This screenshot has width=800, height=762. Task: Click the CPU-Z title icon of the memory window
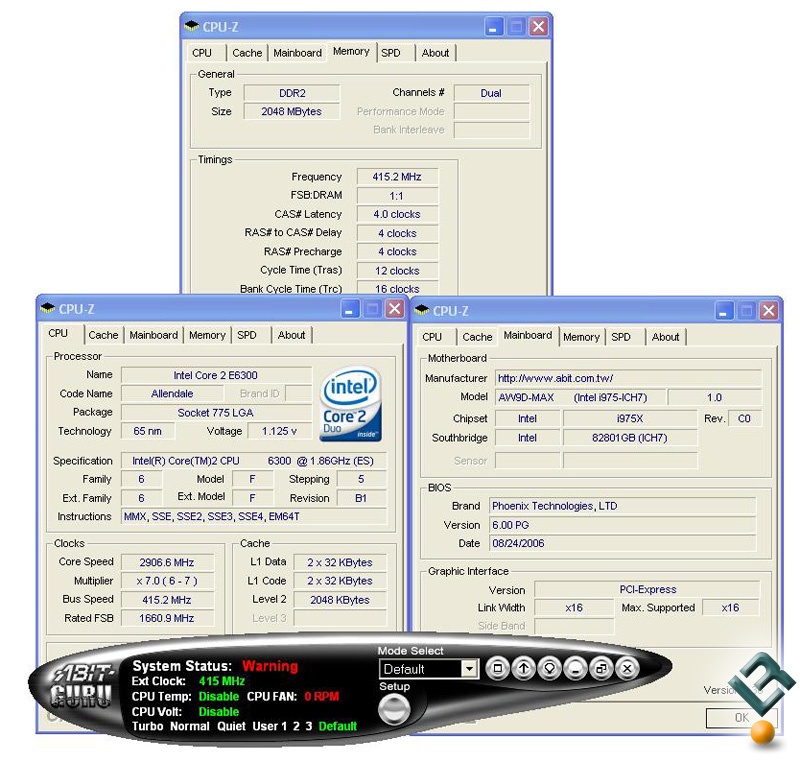point(191,26)
